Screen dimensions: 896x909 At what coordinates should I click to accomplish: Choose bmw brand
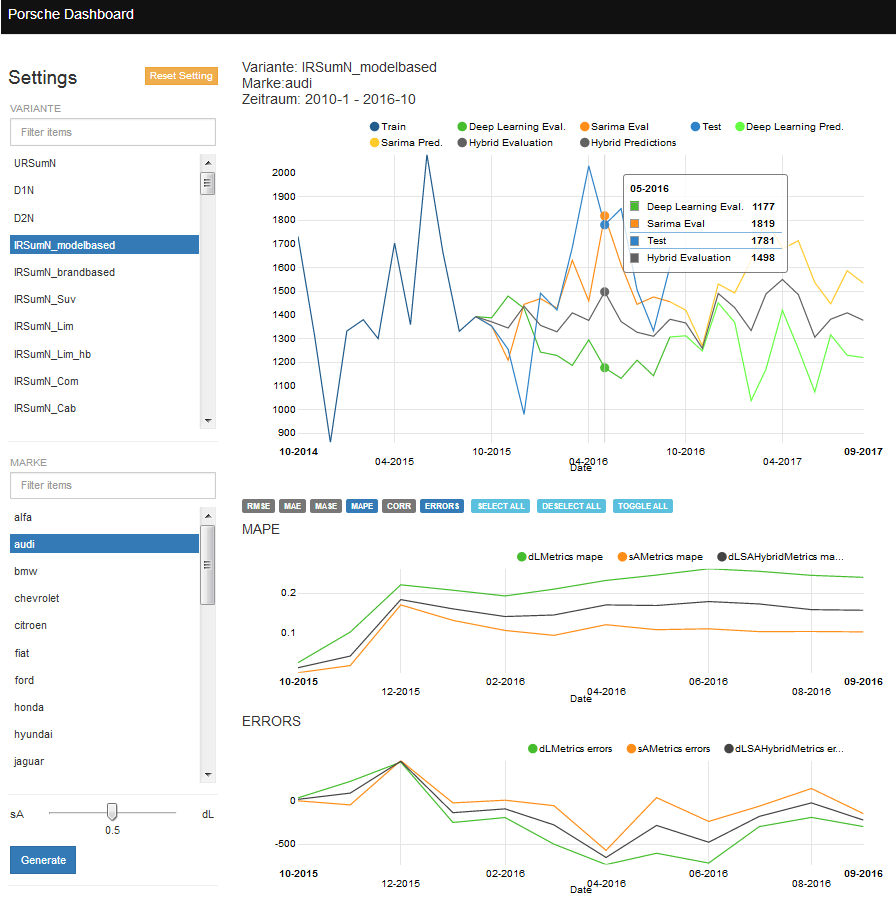pyautogui.click(x=104, y=571)
